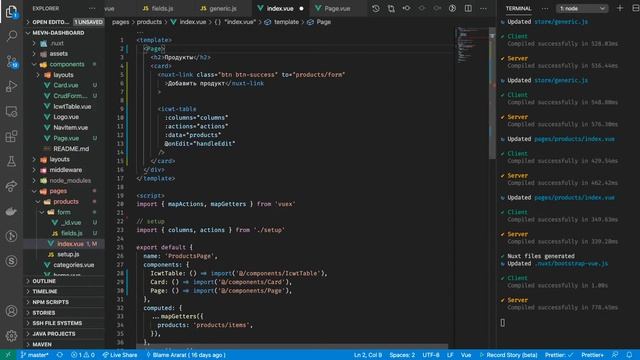
Task: Open categories.vue in the explorer
Action: [73, 265]
